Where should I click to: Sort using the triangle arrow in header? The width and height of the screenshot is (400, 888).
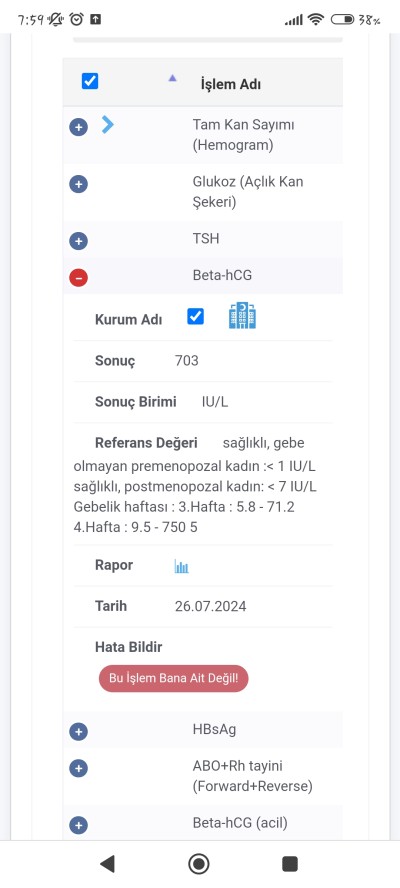(x=172, y=79)
